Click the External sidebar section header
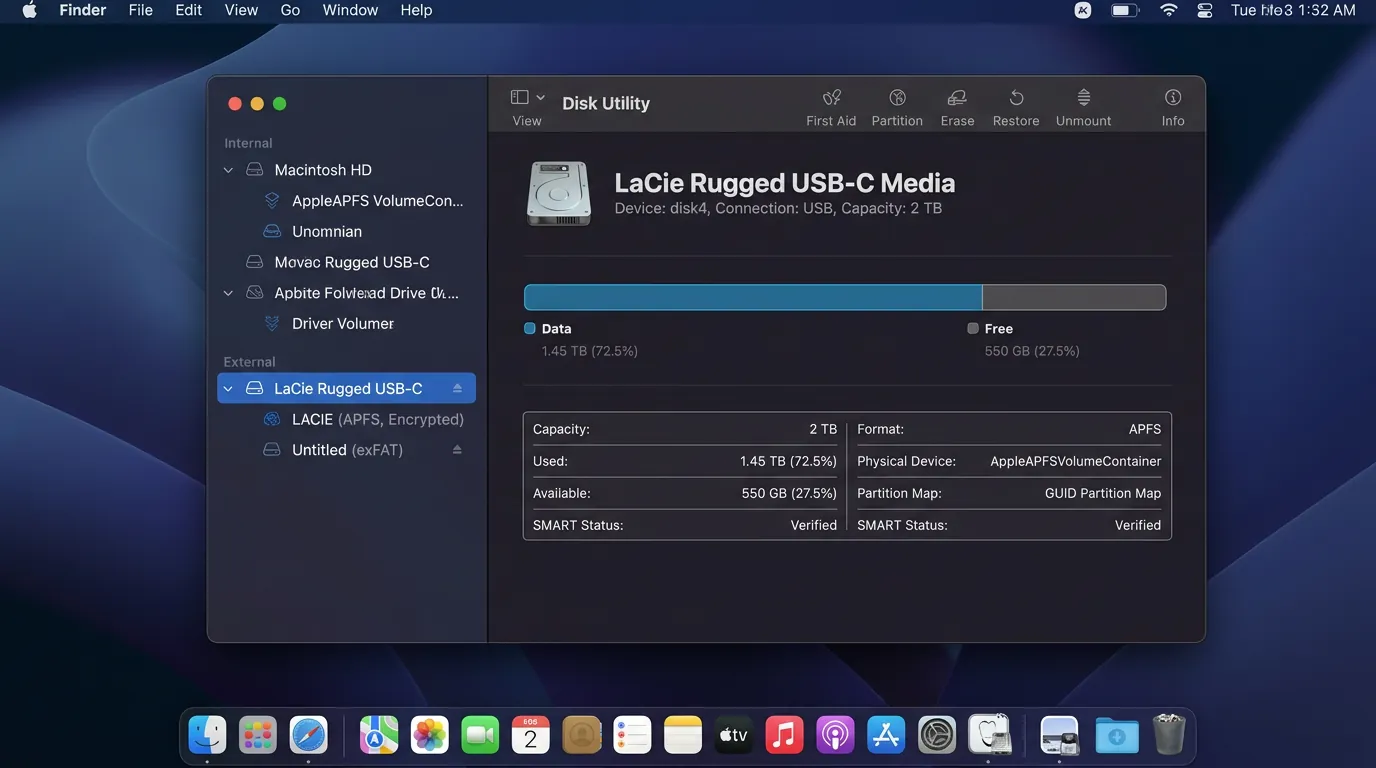1376x768 pixels. click(x=249, y=362)
